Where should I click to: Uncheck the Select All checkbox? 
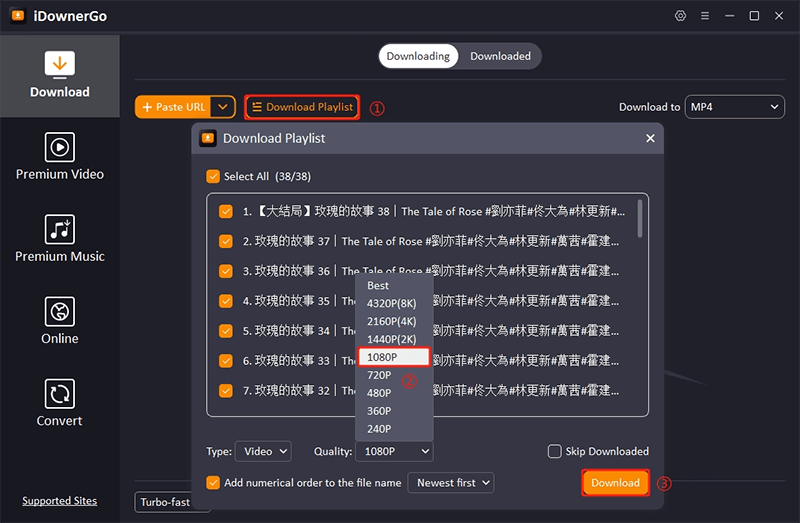[213, 176]
